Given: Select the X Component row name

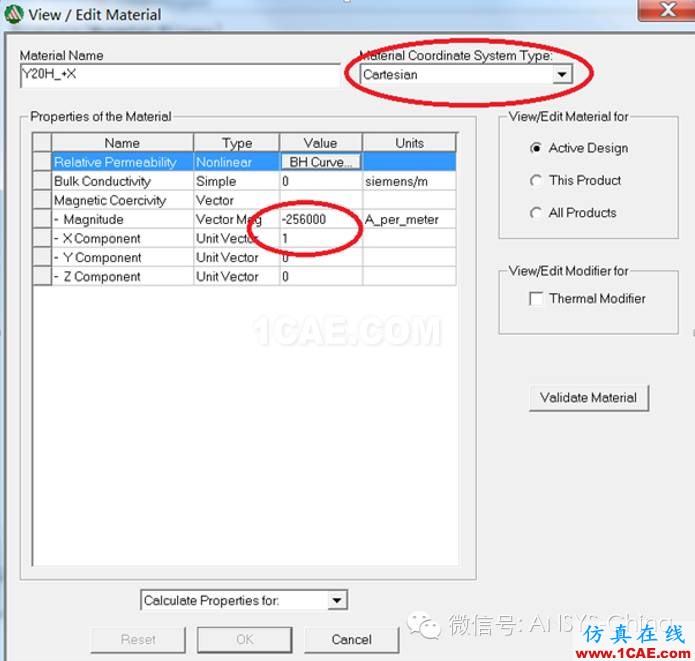Looking at the screenshot, I should point(122,239).
